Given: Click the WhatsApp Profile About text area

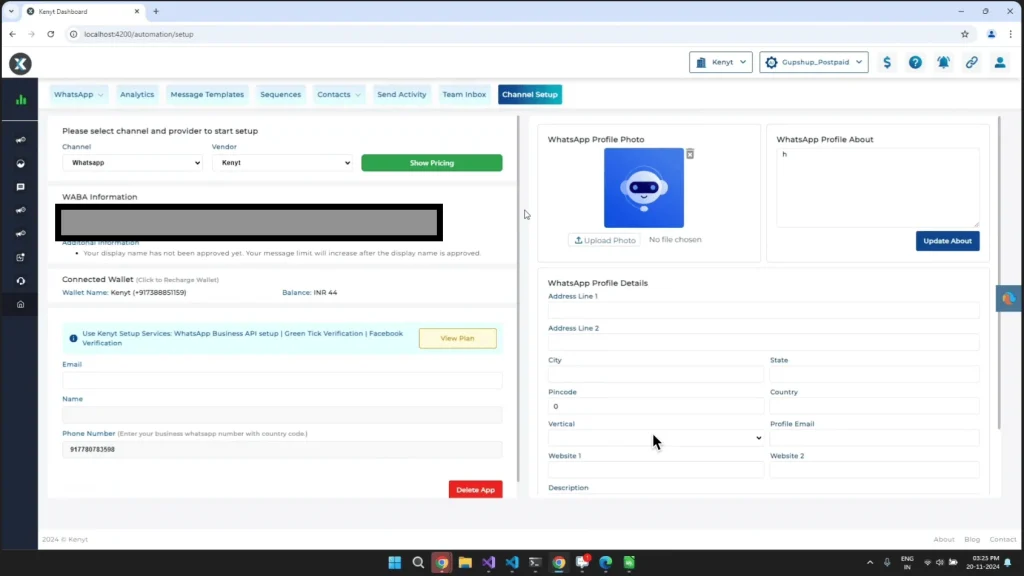Looking at the screenshot, I should (x=878, y=187).
